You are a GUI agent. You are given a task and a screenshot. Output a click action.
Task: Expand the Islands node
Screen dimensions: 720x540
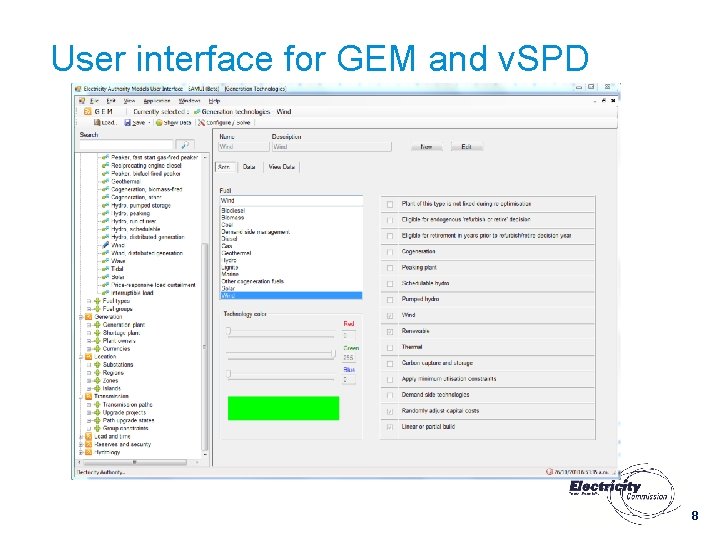[x=89, y=388]
